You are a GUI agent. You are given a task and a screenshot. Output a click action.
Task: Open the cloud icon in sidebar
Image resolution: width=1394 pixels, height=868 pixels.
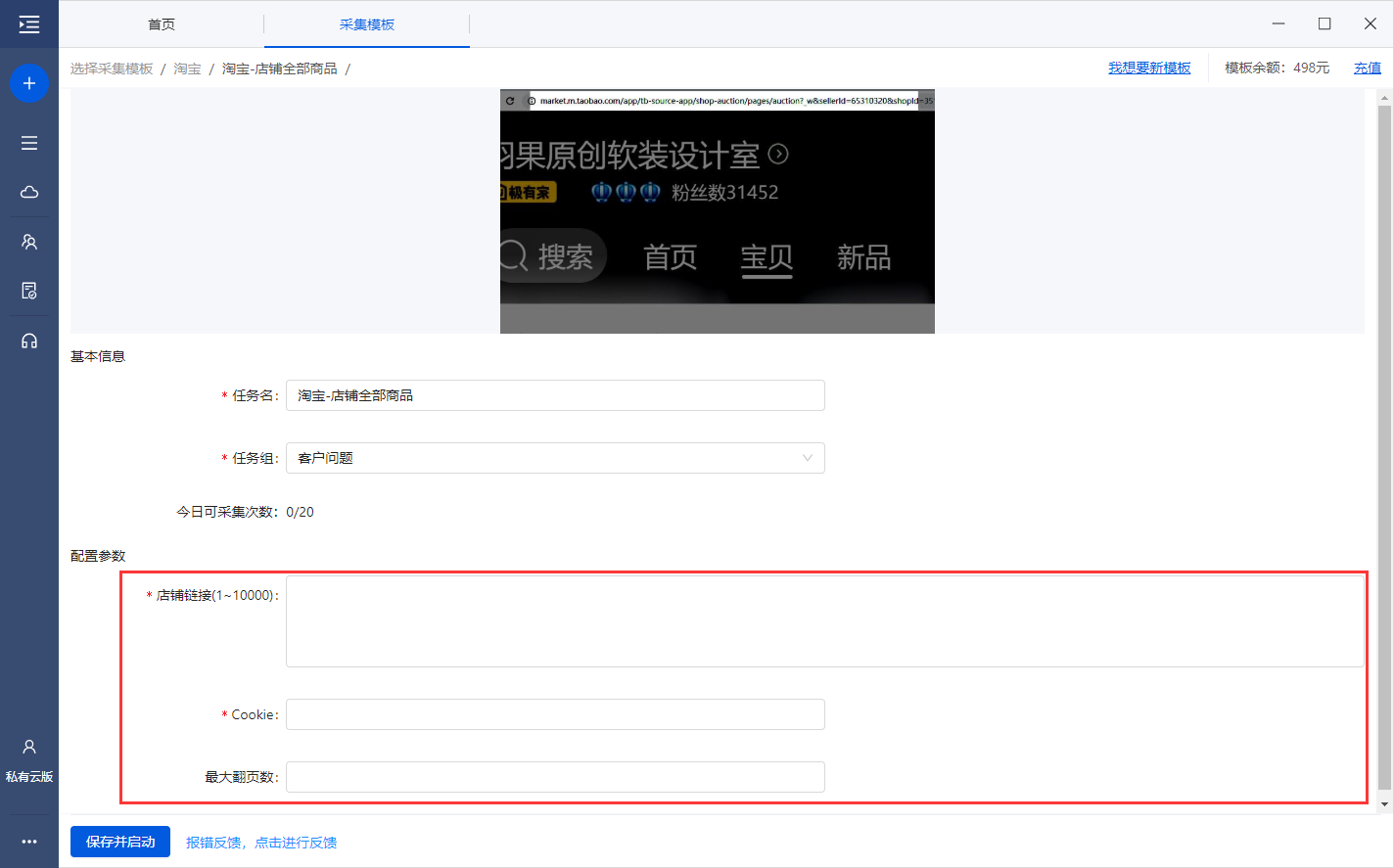(x=29, y=192)
